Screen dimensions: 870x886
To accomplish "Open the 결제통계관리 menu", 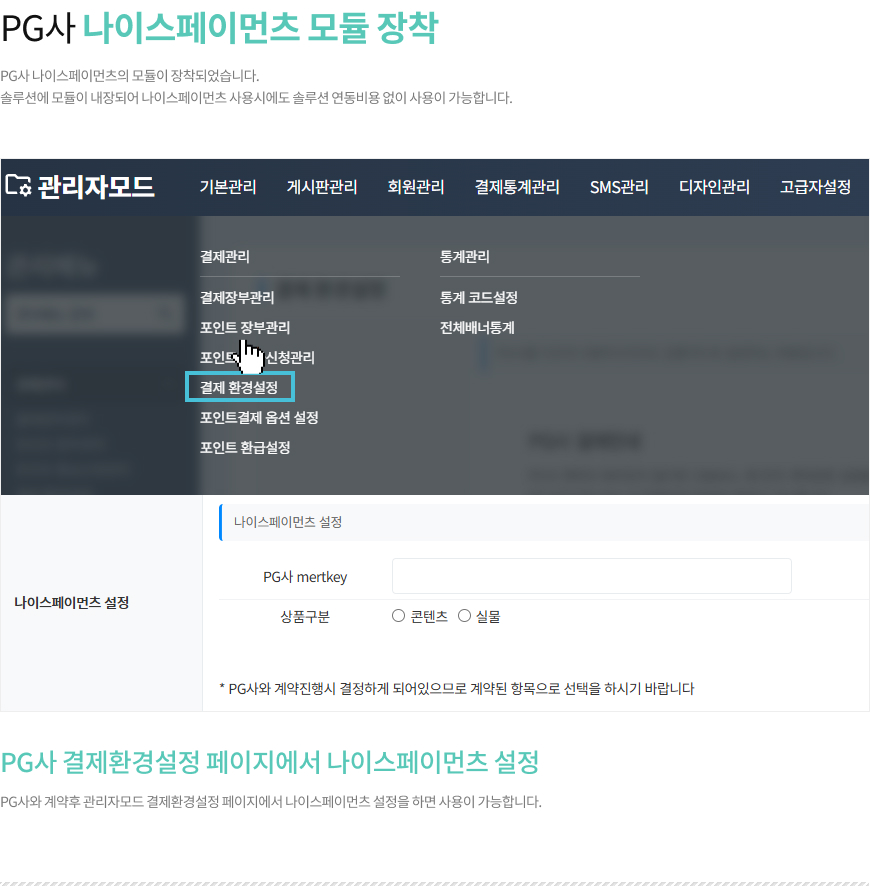I will point(517,187).
